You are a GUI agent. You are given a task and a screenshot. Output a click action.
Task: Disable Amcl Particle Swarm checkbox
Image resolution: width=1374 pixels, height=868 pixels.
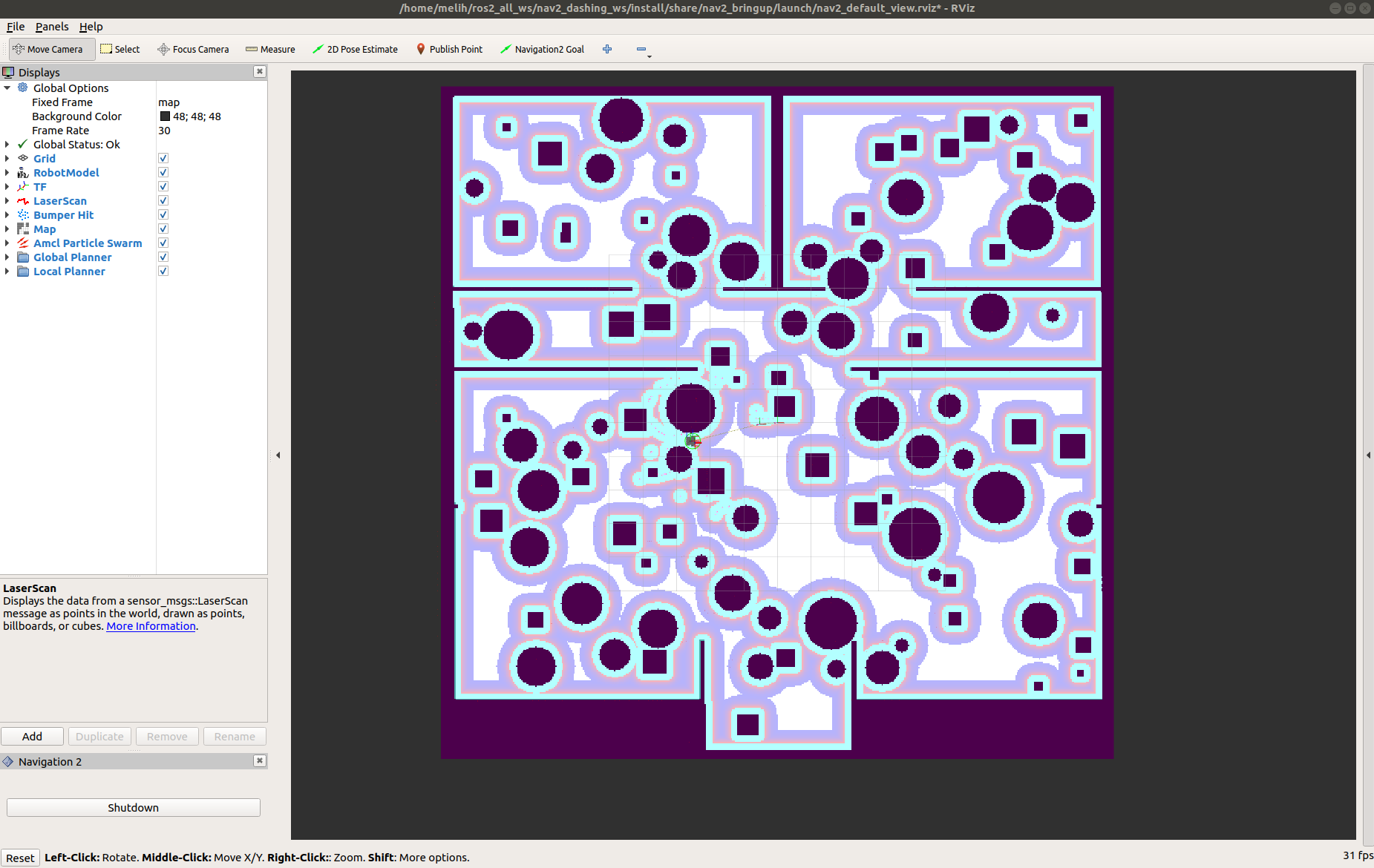click(163, 243)
